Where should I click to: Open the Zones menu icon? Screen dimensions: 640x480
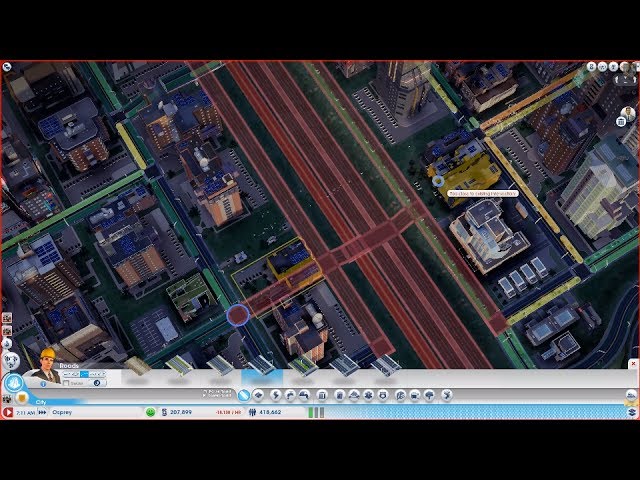coord(259,395)
